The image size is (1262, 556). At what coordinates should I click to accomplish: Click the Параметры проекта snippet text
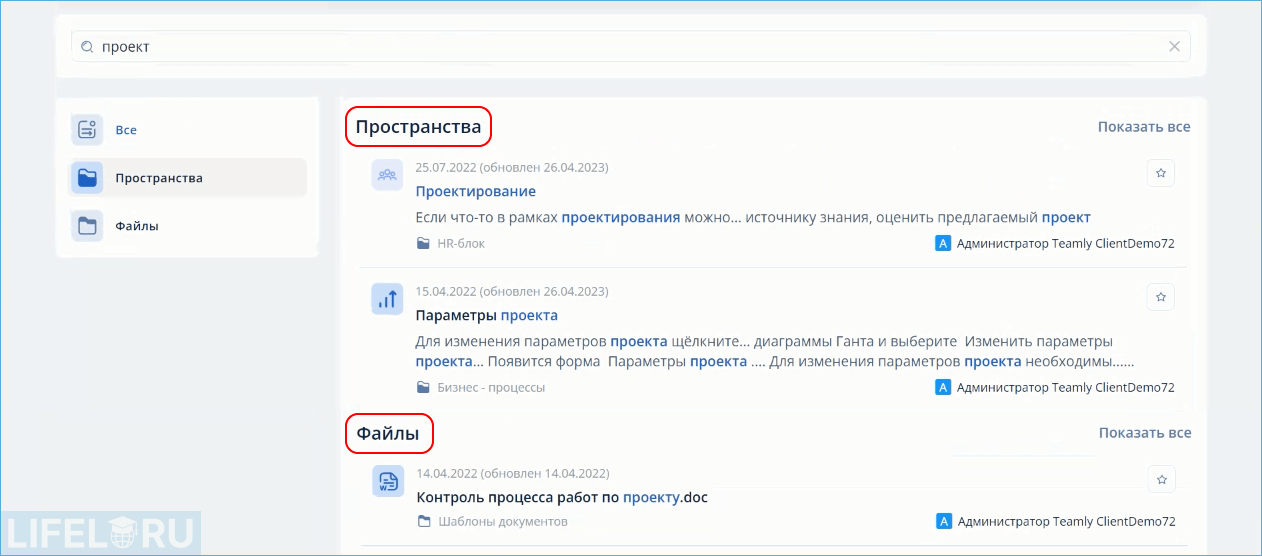[x=775, y=351]
